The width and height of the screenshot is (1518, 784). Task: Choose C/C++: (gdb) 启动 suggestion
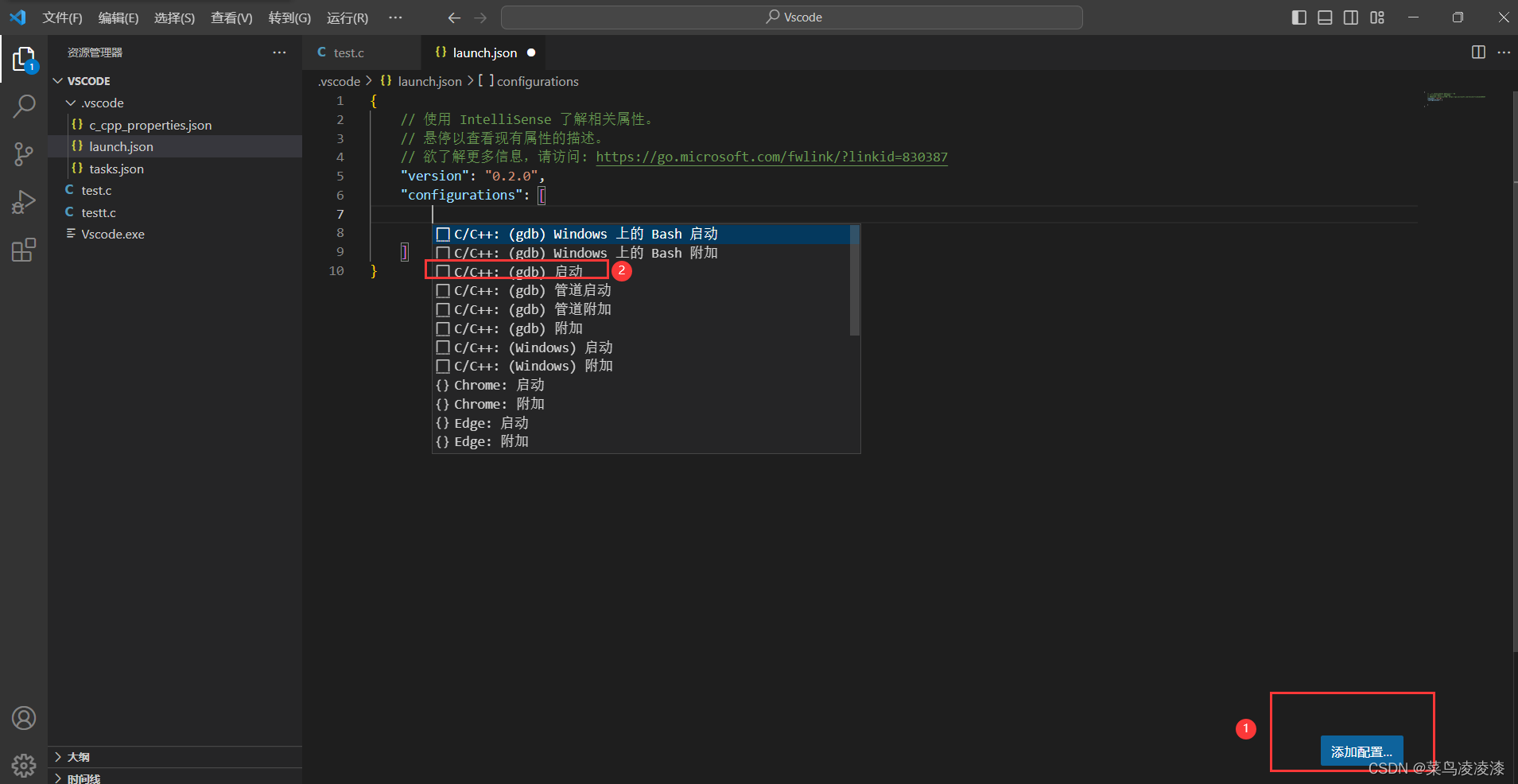(x=641, y=272)
